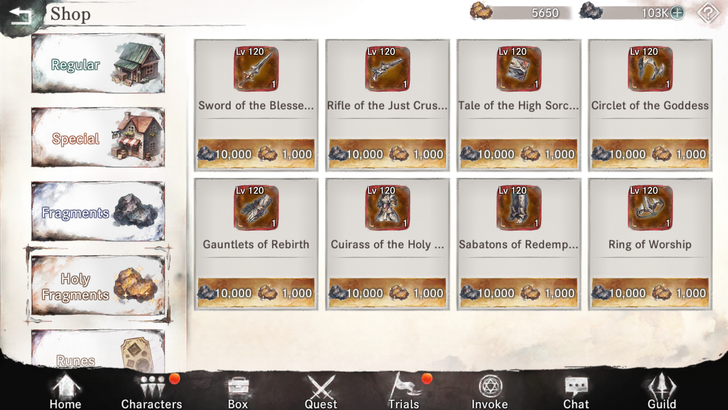Viewport: 728px width, 410px height.
Task: Choose the Circlet of the Goddess item
Action: 650,105
